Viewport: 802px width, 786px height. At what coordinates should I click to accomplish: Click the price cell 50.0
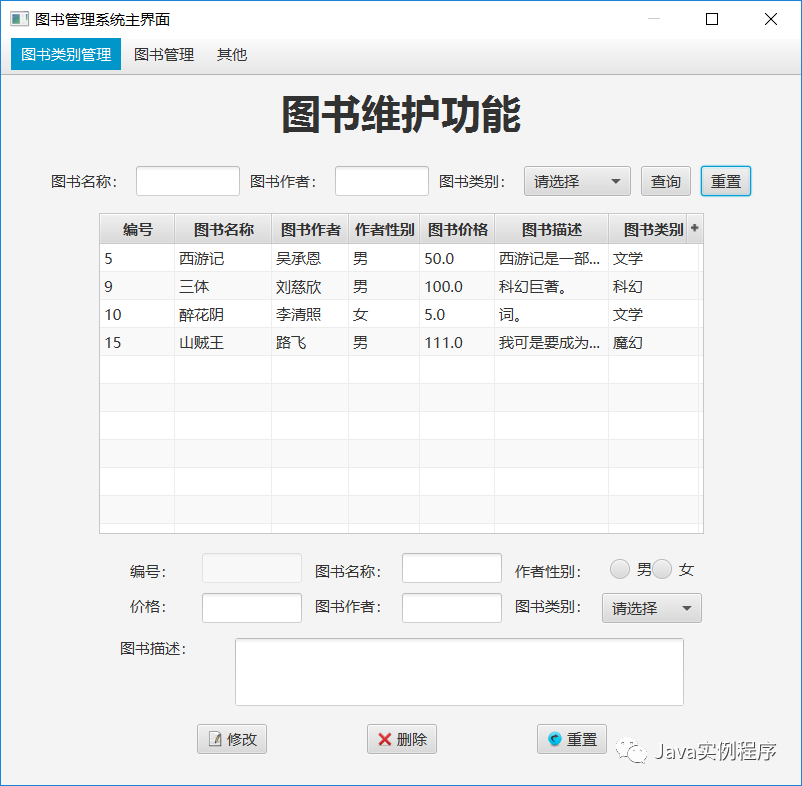(457, 258)
